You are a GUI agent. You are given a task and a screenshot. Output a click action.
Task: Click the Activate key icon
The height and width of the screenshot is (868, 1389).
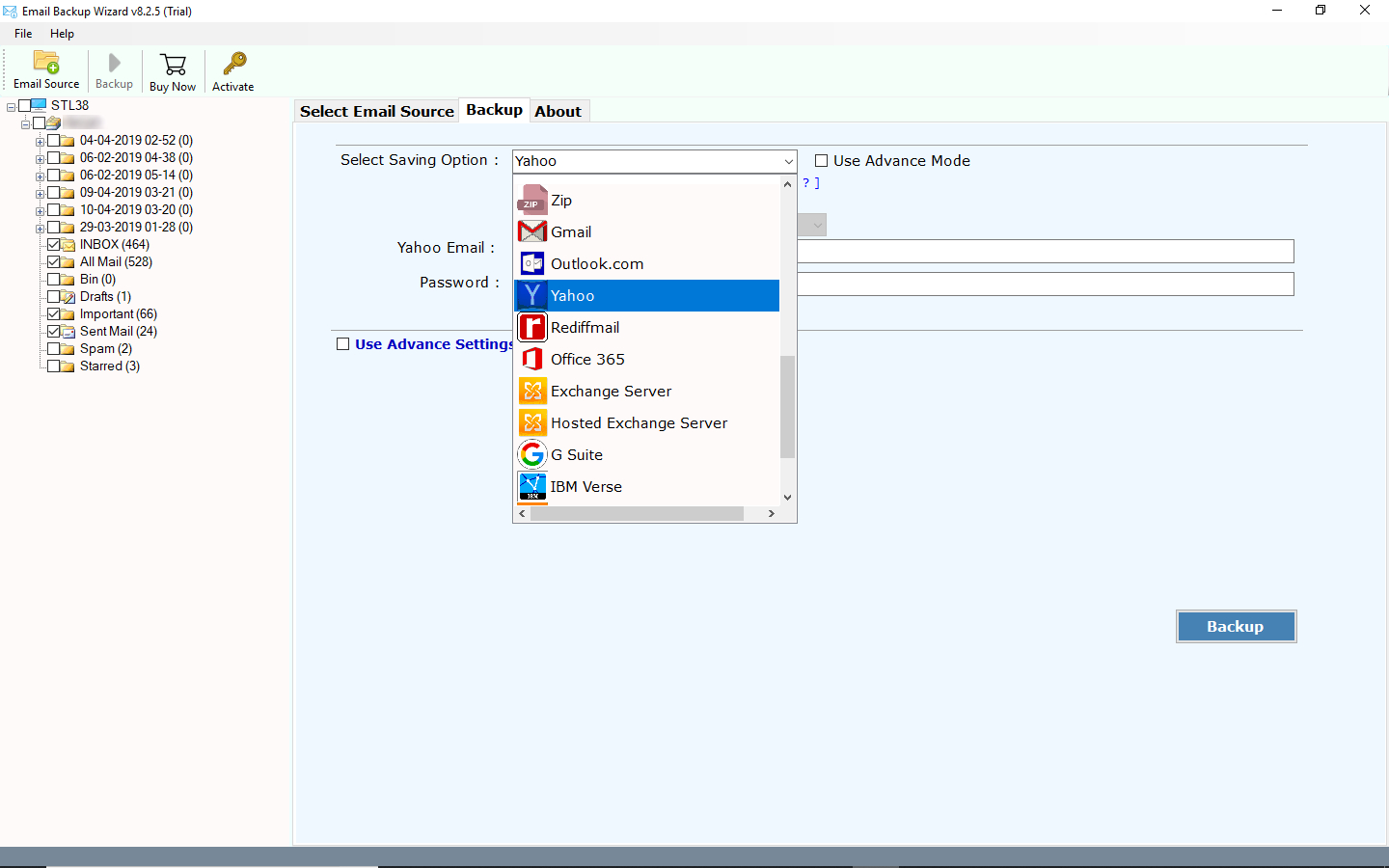point(233,64)
